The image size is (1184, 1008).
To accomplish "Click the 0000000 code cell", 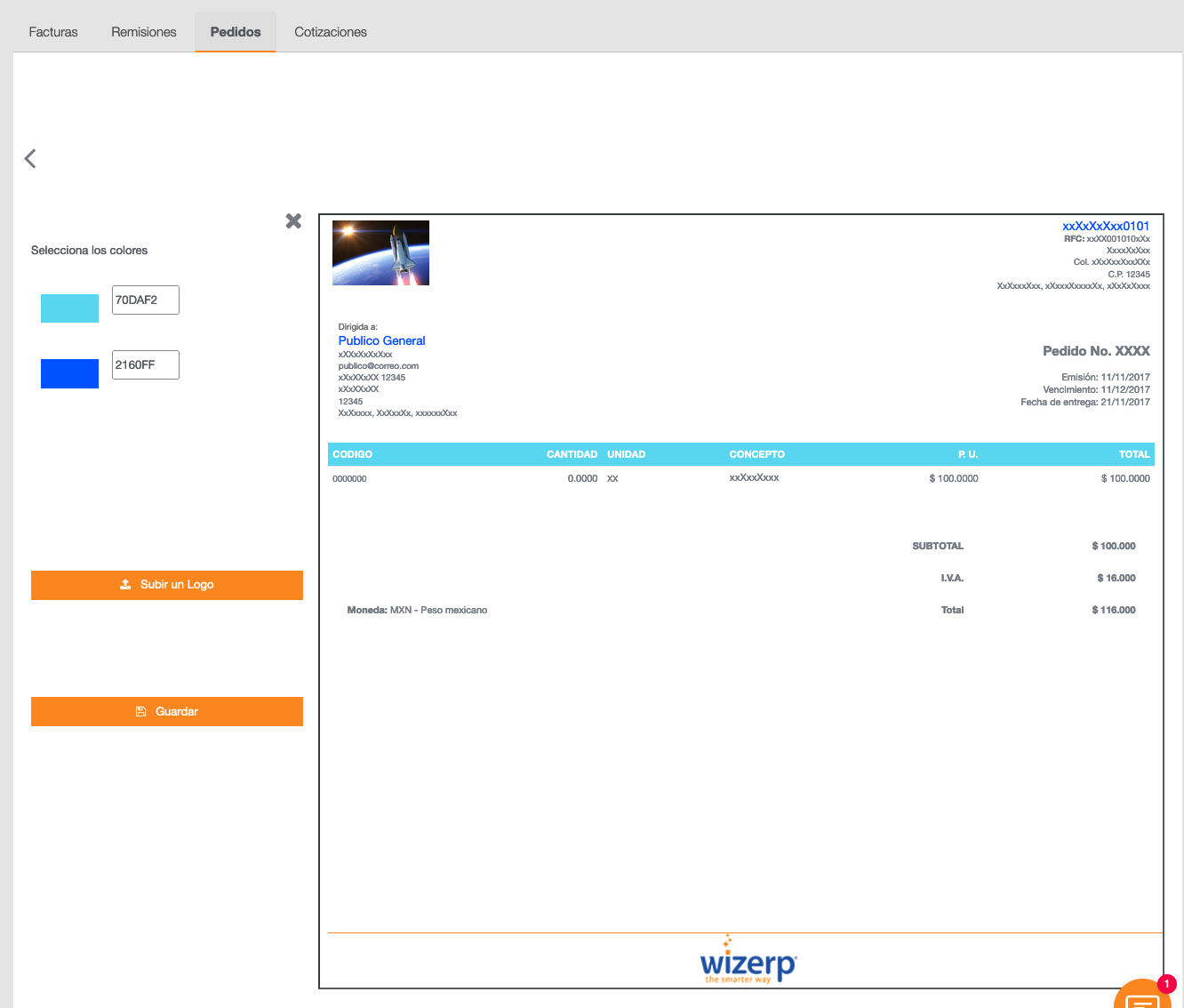I will point(349,479).
